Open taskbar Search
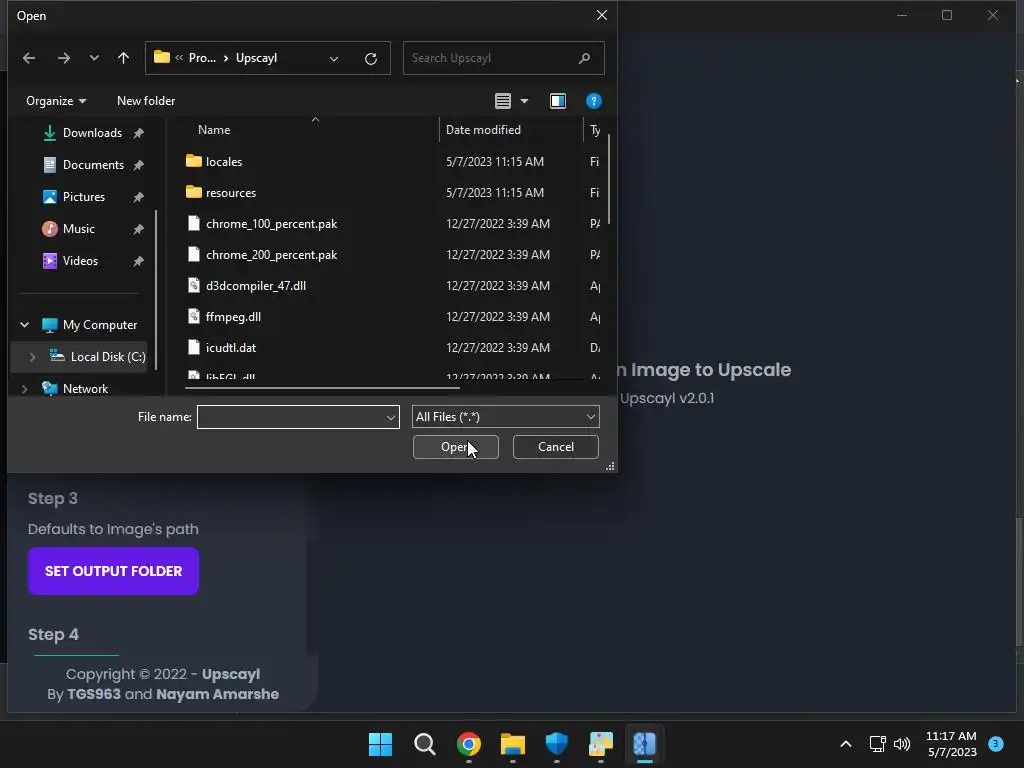 coord(424,744)
